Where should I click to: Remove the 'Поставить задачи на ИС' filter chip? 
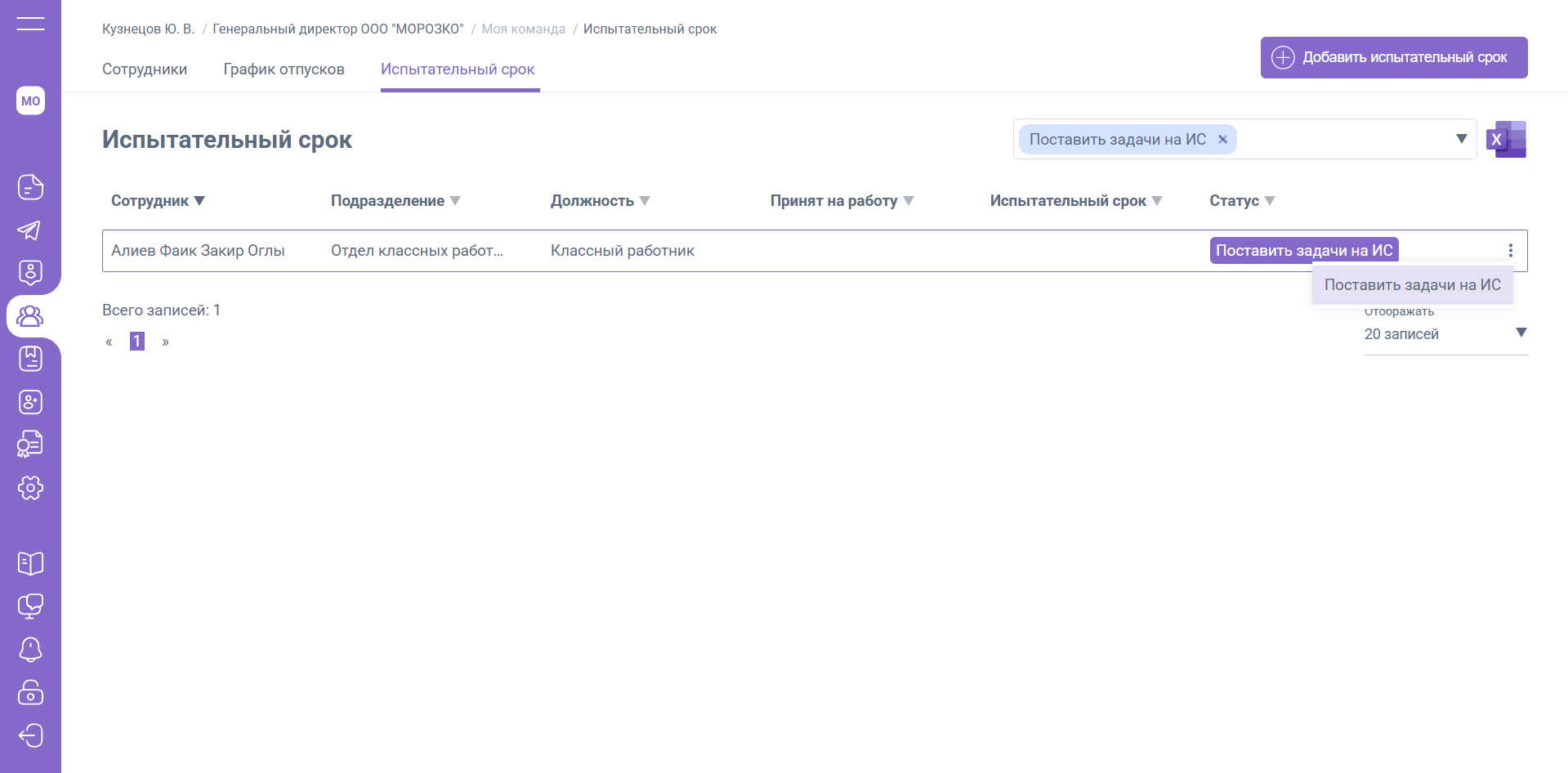(x=1222, y=140)
